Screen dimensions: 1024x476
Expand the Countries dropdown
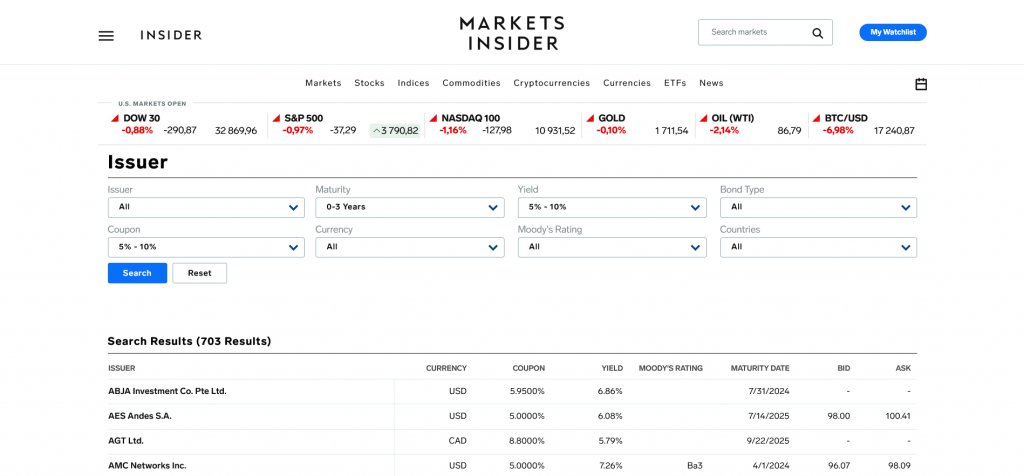(818, 247)
